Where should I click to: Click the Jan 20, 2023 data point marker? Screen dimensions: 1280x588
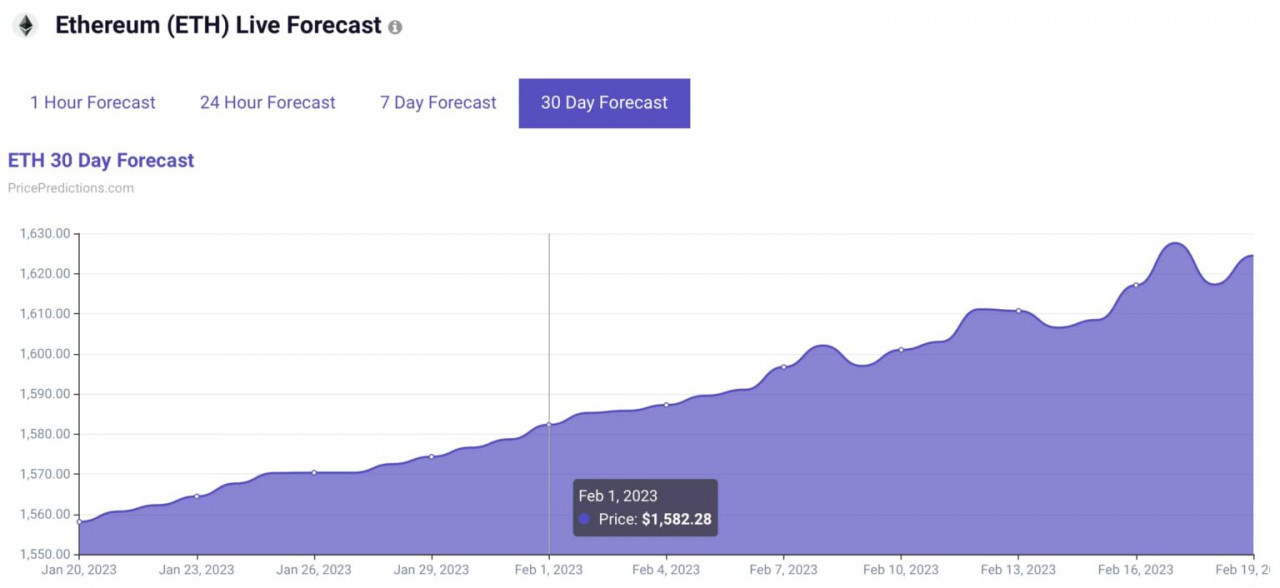coord(79,521)
